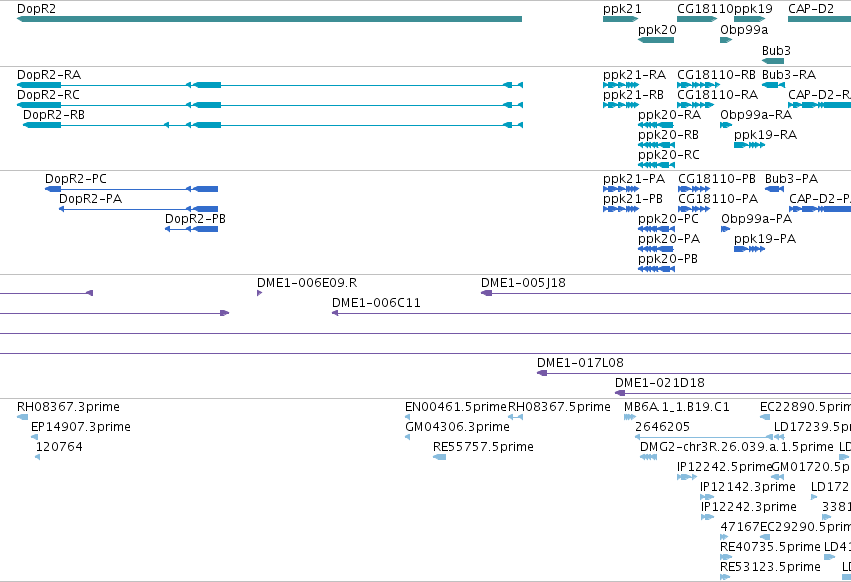Select the DopR2-PC protein feature
This screenshot has width=851, height=582.
(x=131, y=189)
